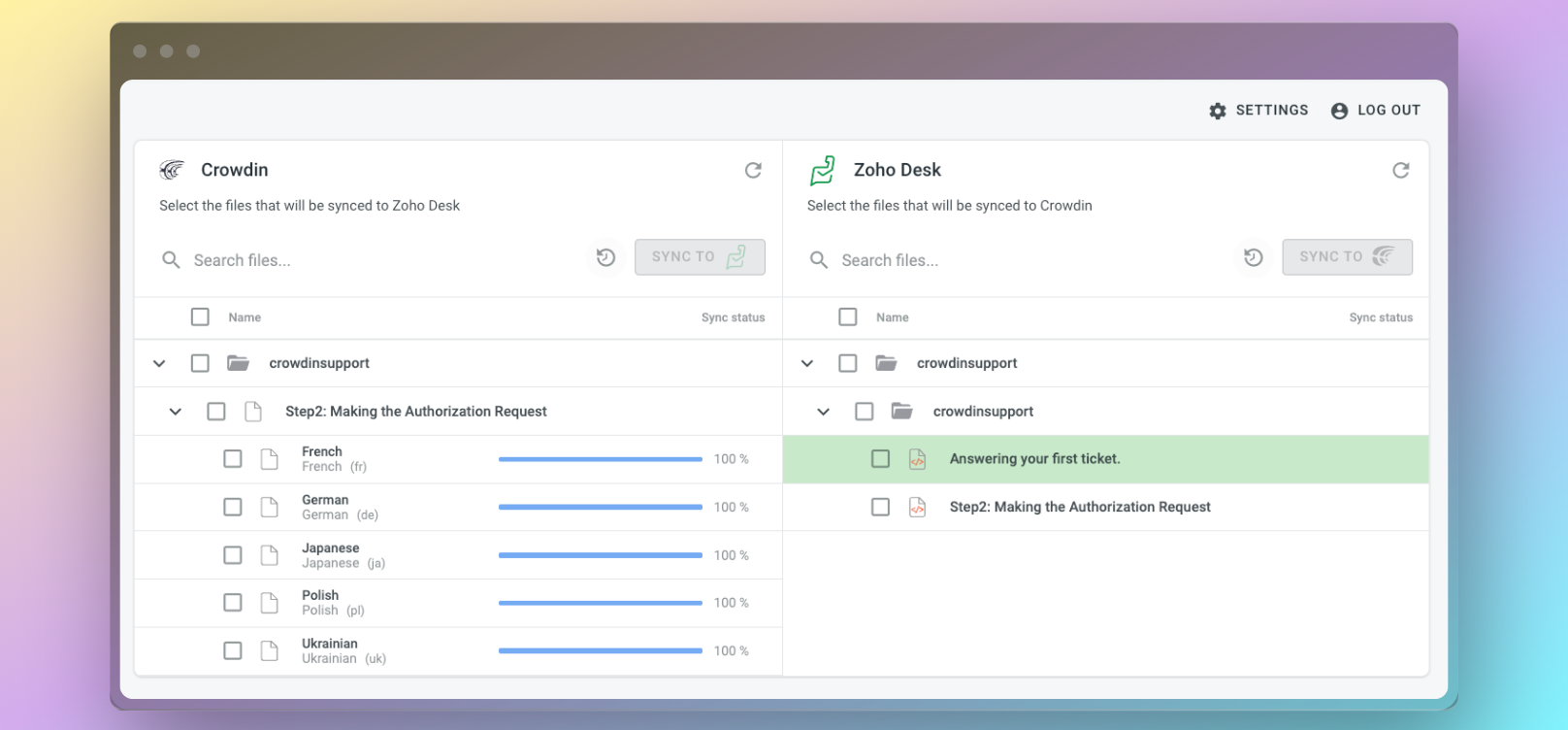Click the Crowdin logo icon
Screen dimensions: 1568x730
(172, 170)
